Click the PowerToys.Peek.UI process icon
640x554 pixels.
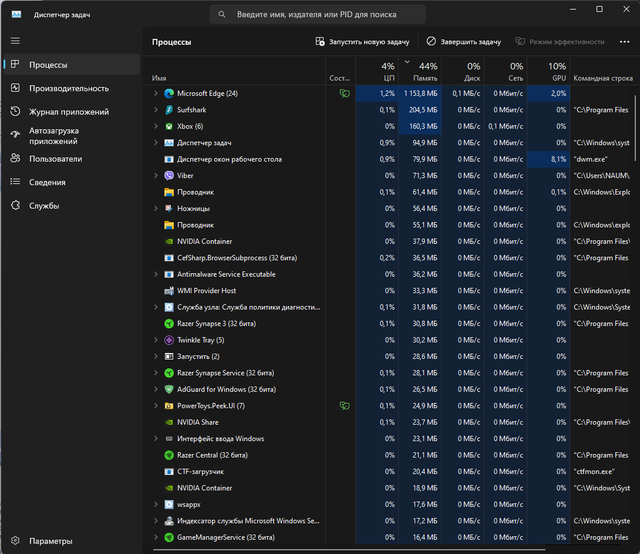(x=169, y=406)
